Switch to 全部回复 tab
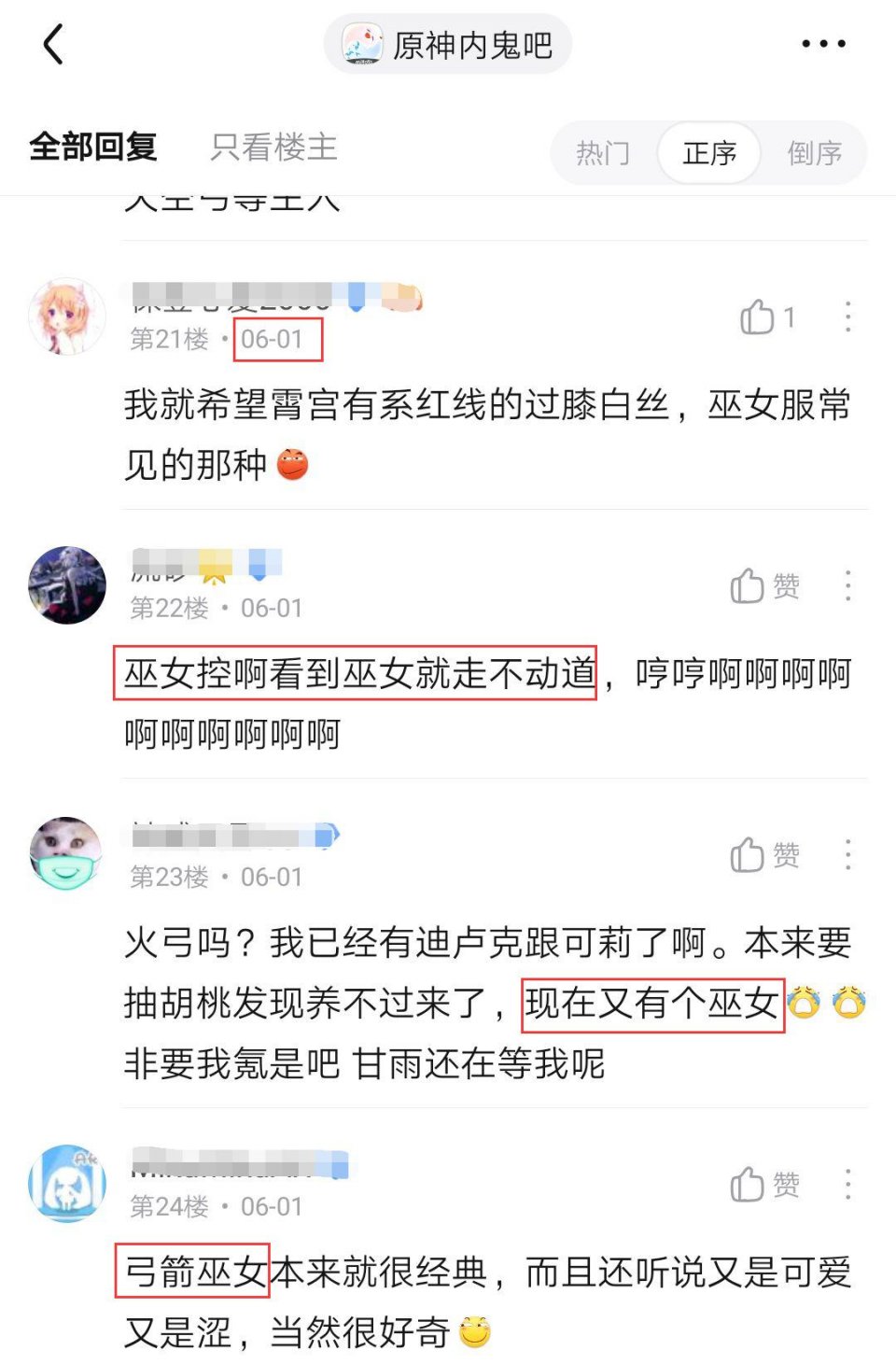This screenshot has height=1364, width=896. click(x=92, y=147)
